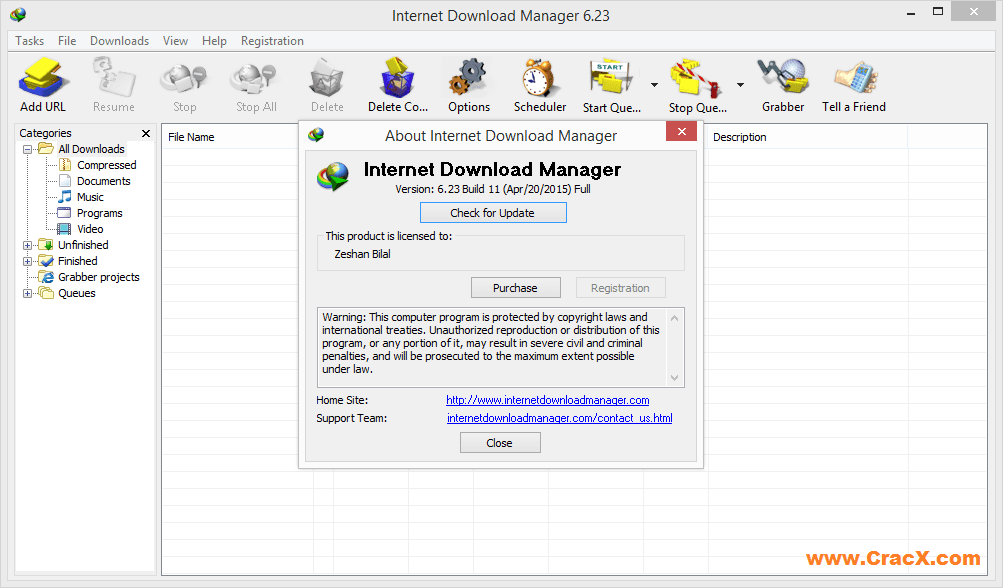Open the View menu
The image size is (1003, 588).
tap(175, 41)
